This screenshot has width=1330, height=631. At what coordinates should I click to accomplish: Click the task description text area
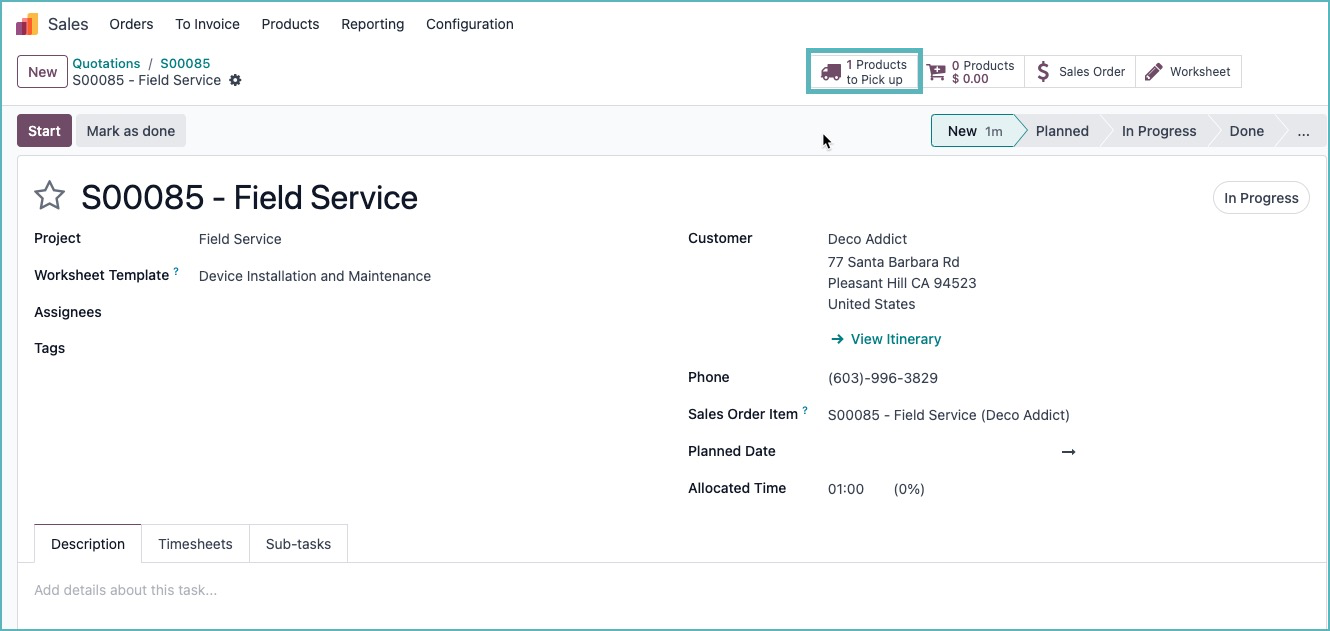click(x=400, y=590)
